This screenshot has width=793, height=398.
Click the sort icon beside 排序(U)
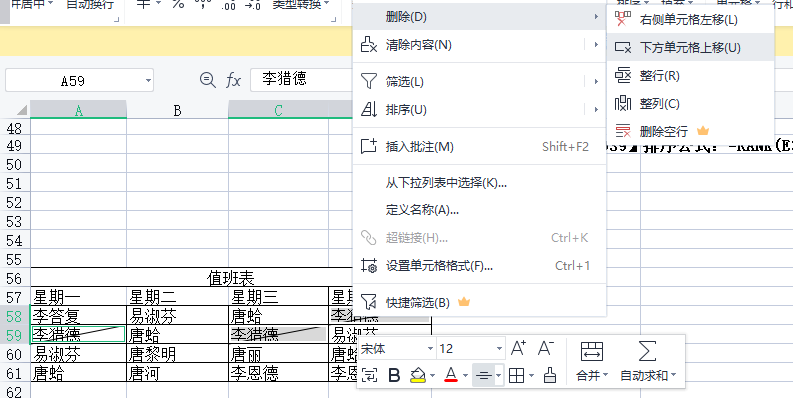tap(369, 109)
